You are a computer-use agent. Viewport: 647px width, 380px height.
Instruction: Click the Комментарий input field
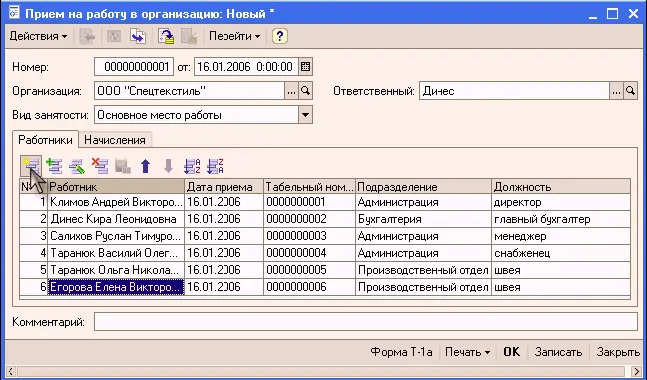366,322
